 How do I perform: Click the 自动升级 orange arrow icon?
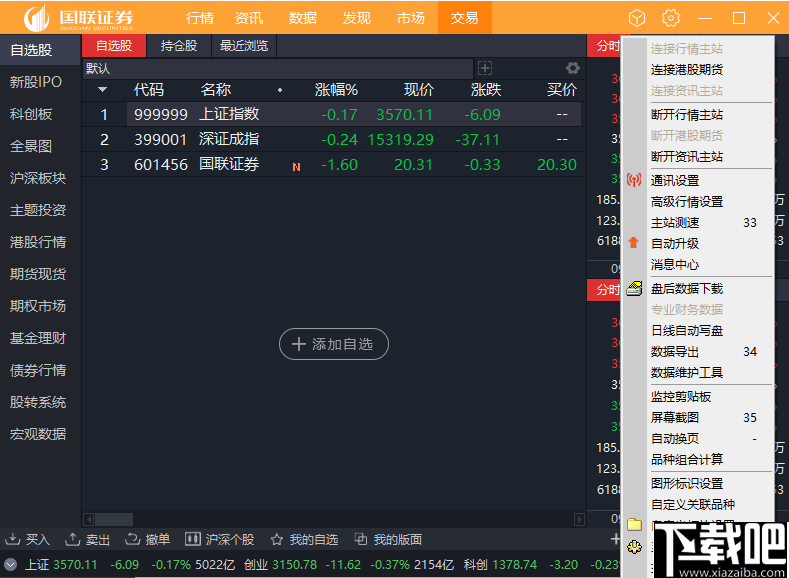(x=634, y=243)
